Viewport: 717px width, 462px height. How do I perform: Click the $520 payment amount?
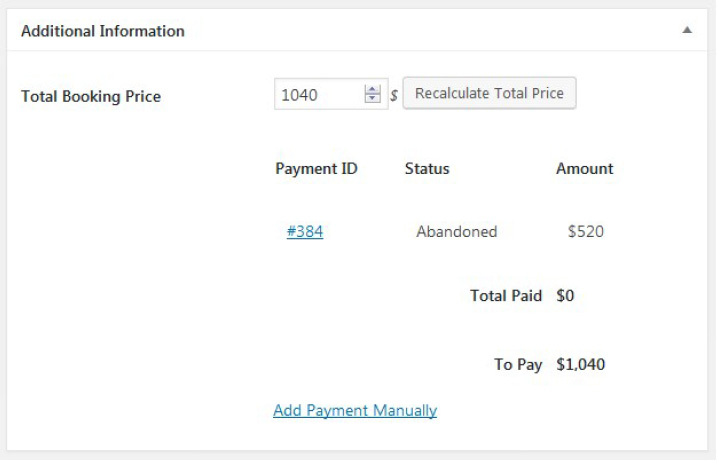tap(586, 232)
